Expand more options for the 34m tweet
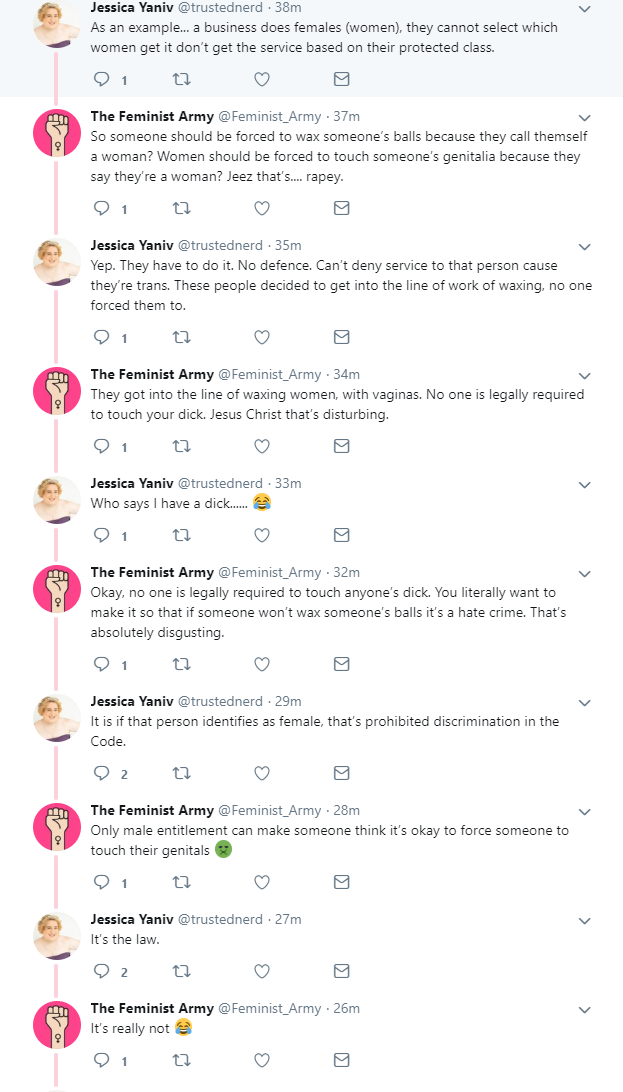This screenshot has height=1092, width=623. point(585,375)
